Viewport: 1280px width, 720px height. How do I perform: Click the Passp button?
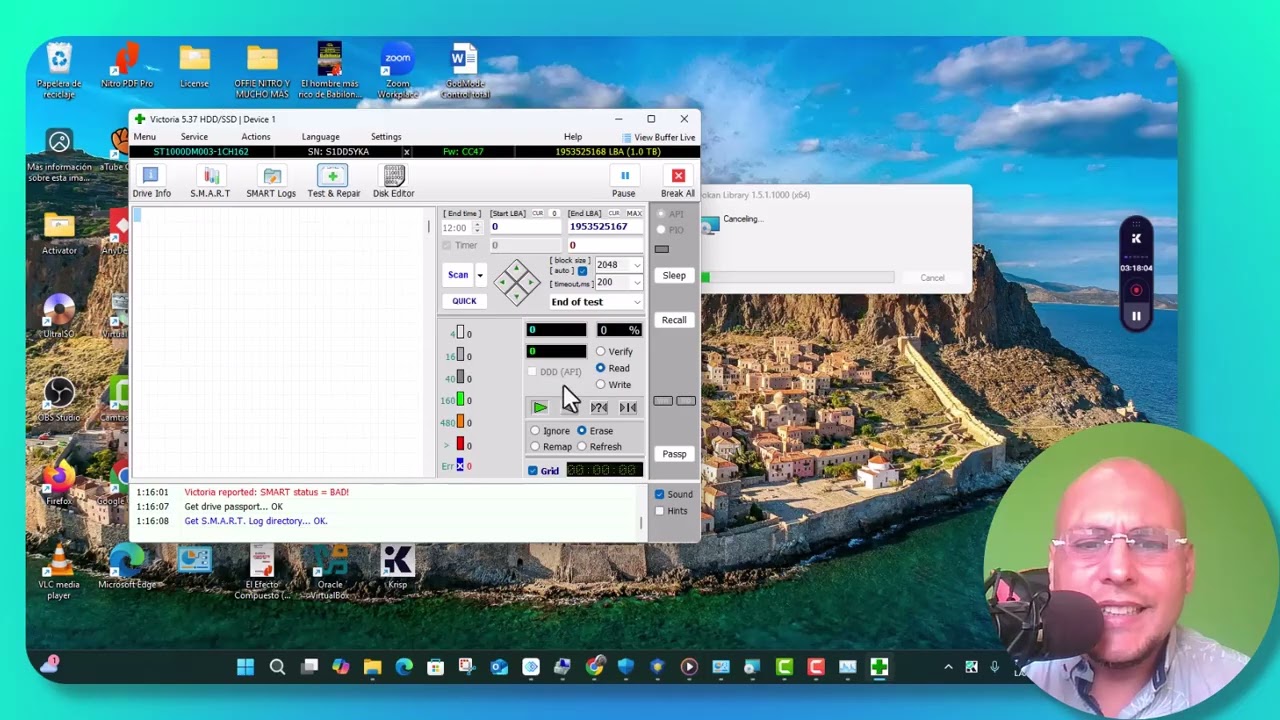674,454
